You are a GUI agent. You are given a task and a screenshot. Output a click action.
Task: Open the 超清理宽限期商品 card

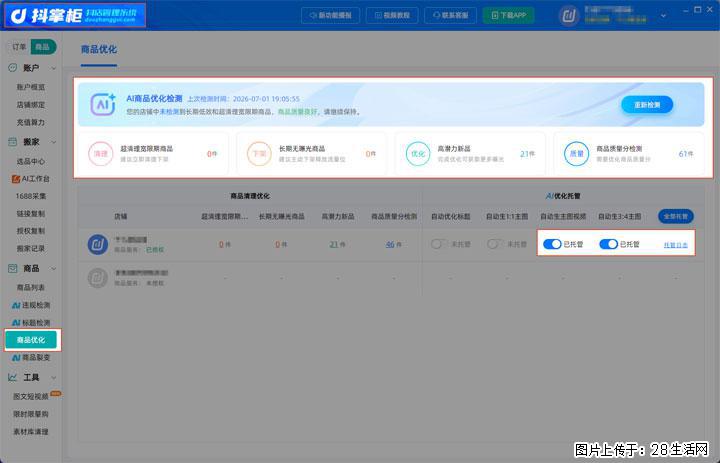click(153, 154)
